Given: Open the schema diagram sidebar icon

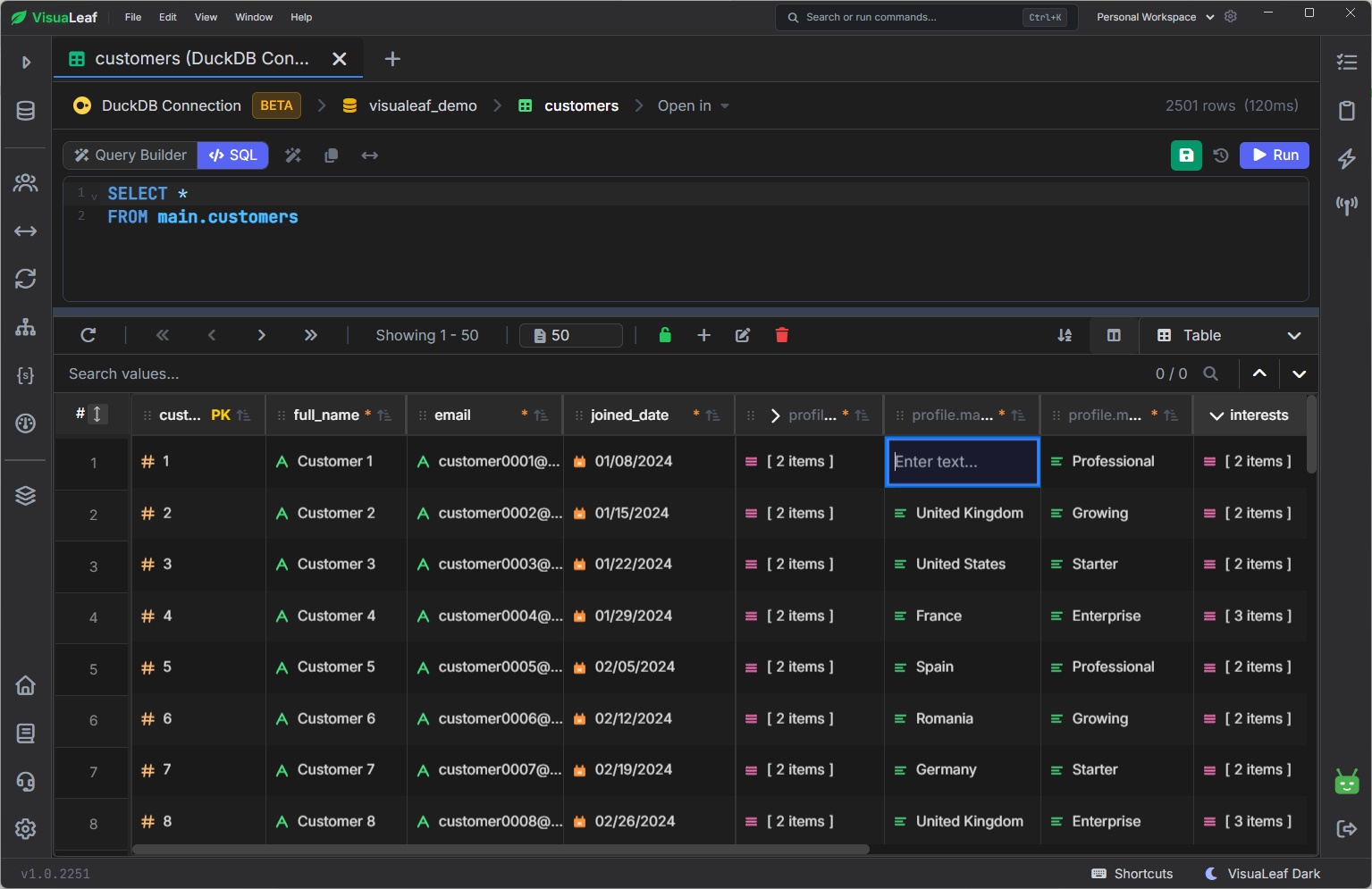Looking at the screenshot, I should pos(26,327).
